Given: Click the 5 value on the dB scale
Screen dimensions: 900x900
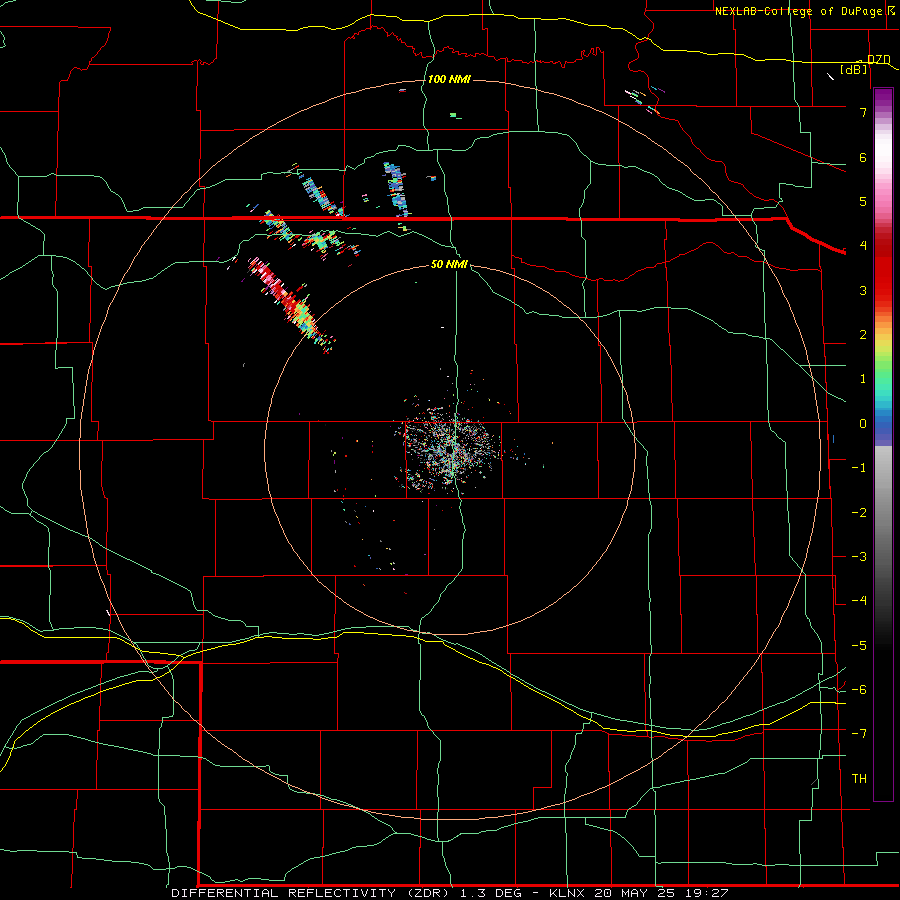Looking at the screenshot, I should [x=863, y=201].
